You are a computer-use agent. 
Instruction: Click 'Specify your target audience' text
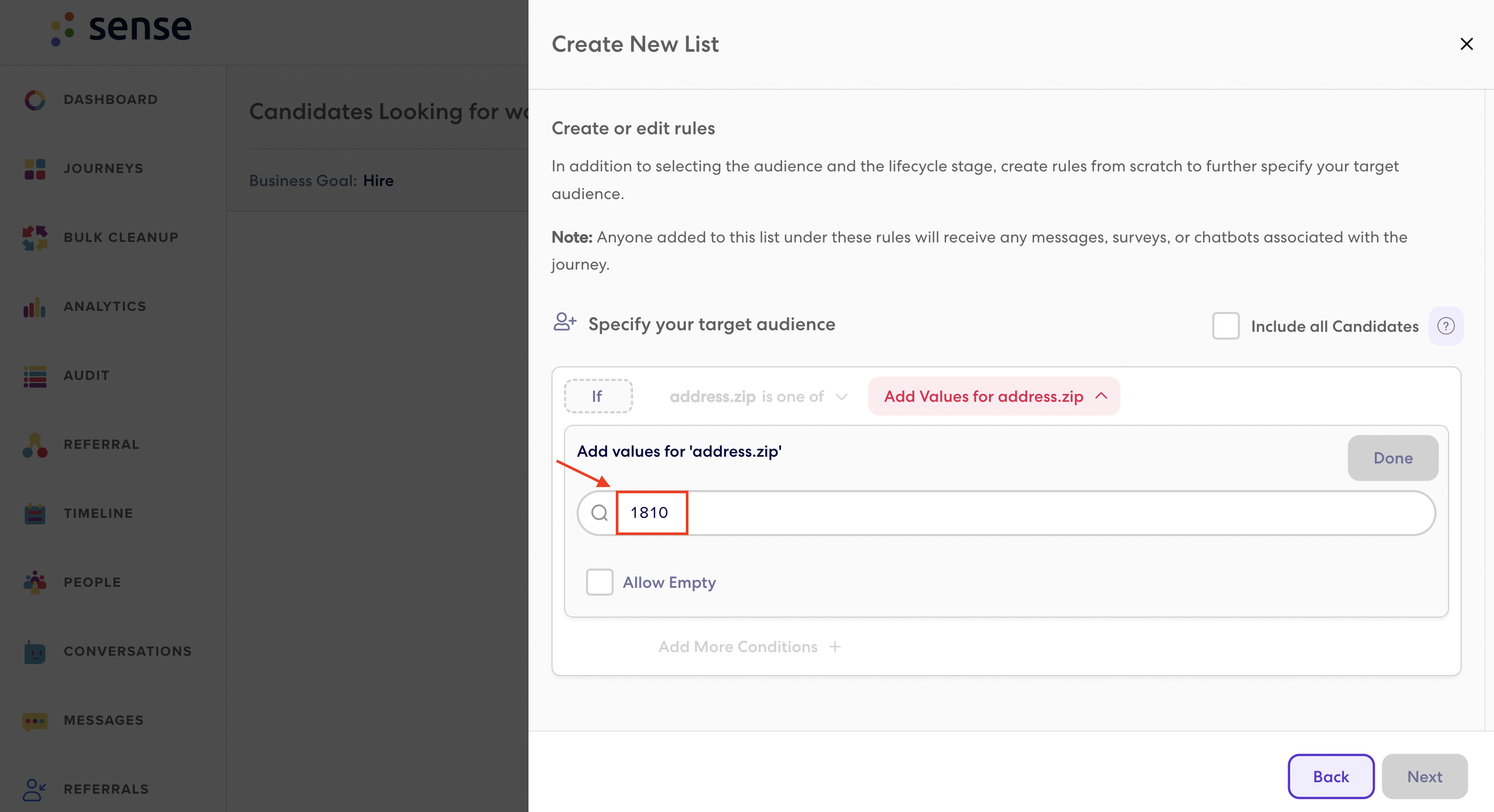[x=711, y=324]
